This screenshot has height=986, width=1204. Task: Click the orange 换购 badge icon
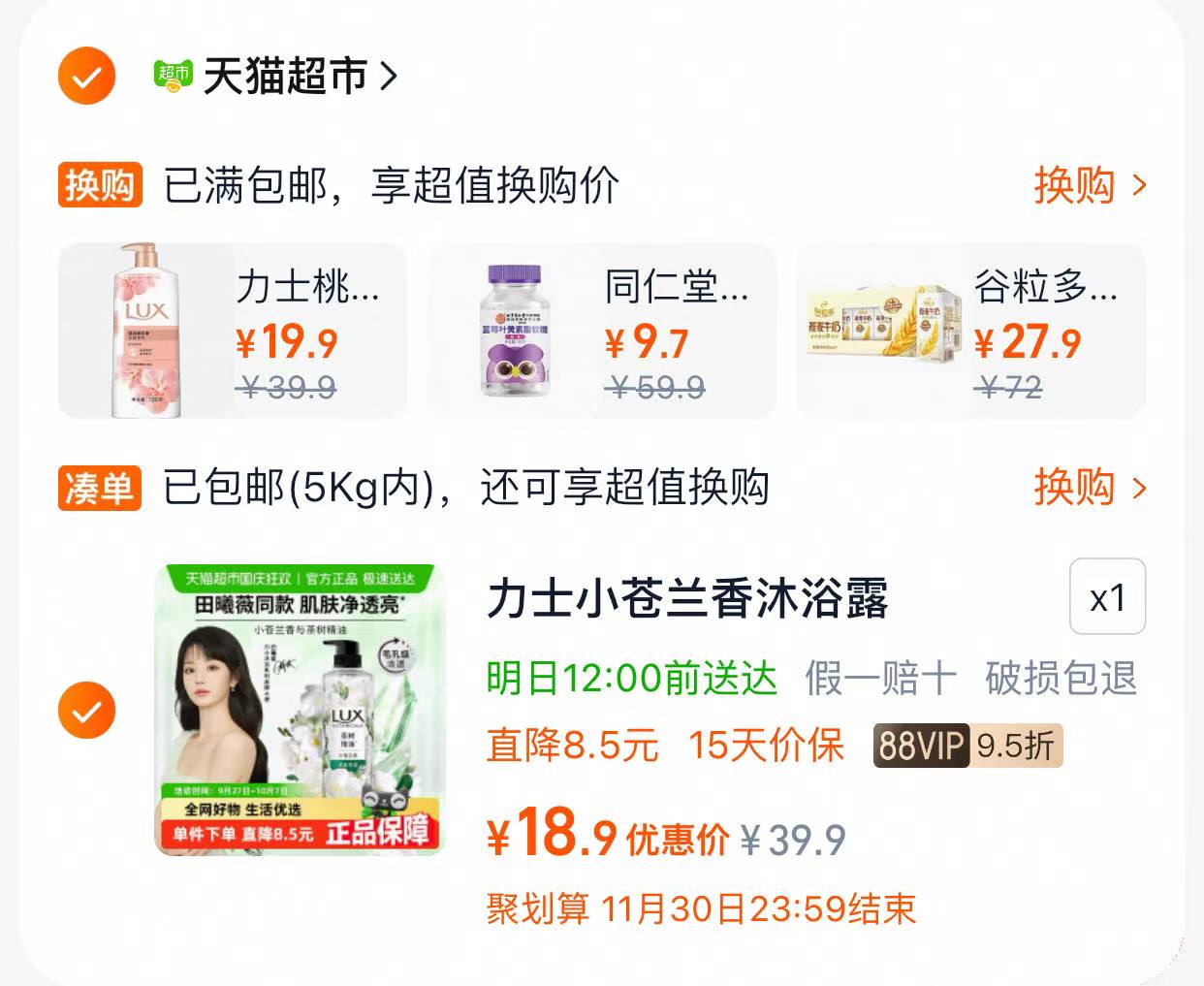pos(100,185)
